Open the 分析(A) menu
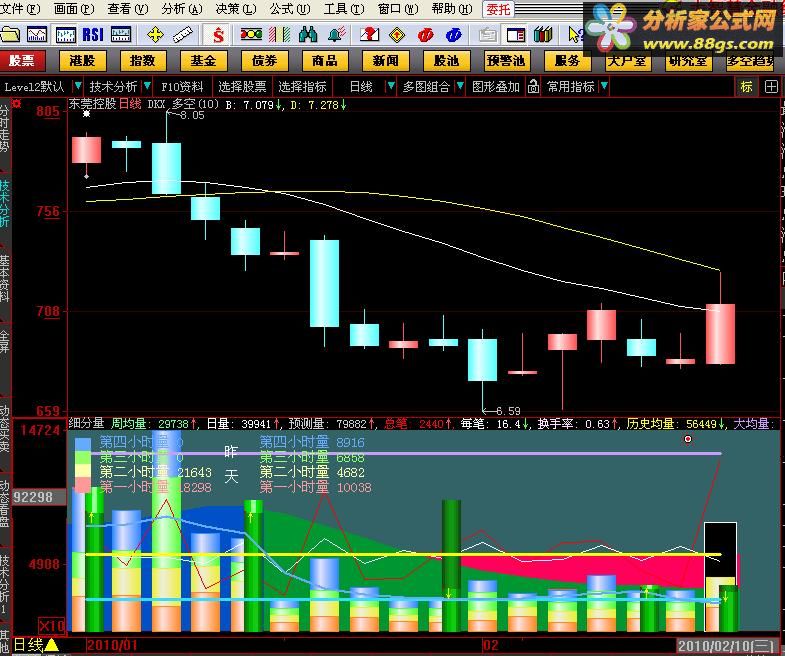Screen dimensions: 785x656 pos(182,9)
